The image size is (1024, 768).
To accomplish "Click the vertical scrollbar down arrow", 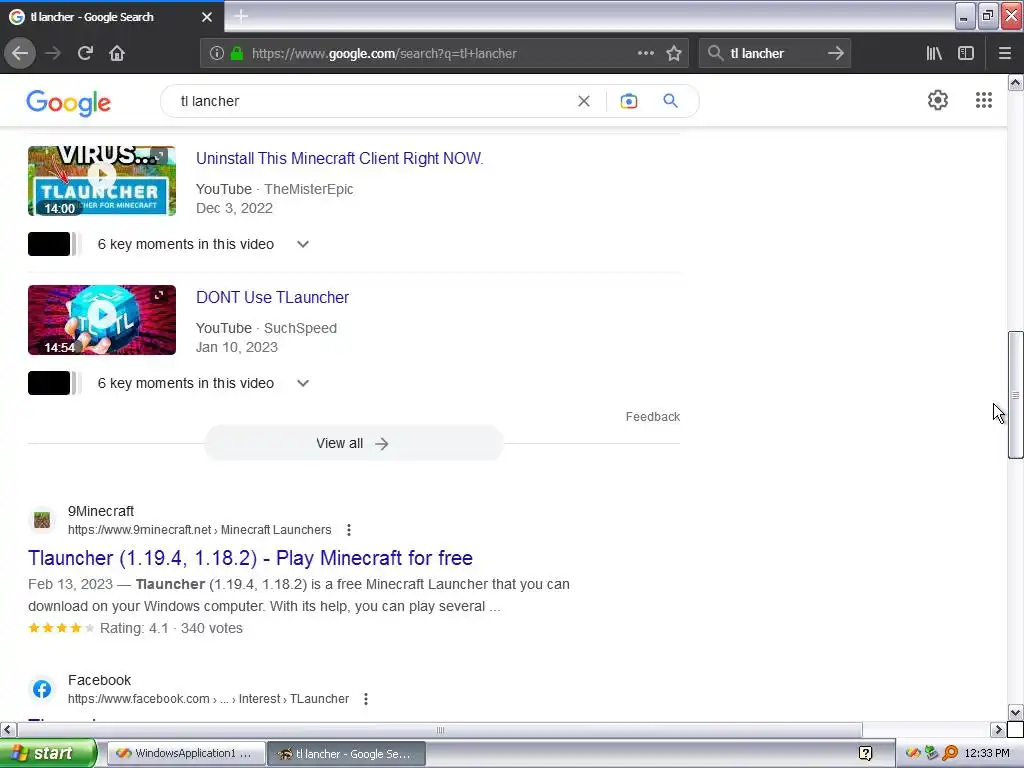I will [1016, 712].
